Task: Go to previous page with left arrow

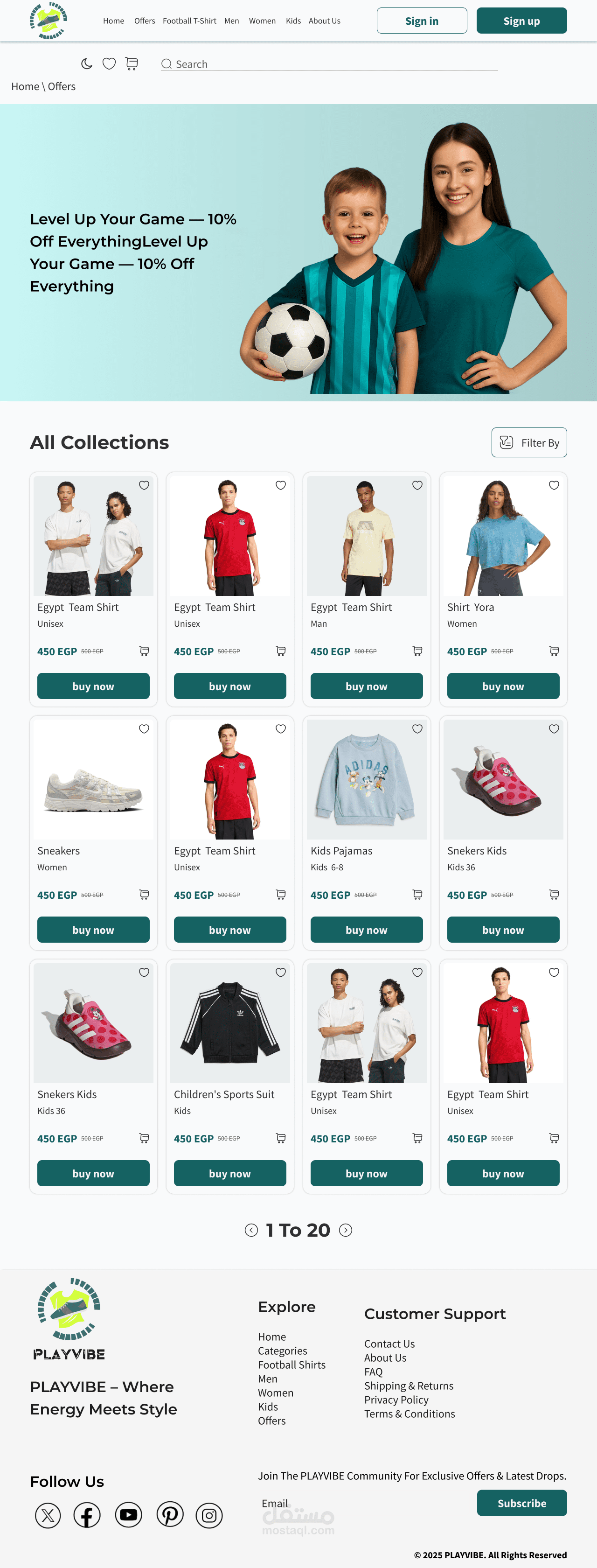Action: [251, 1230]
